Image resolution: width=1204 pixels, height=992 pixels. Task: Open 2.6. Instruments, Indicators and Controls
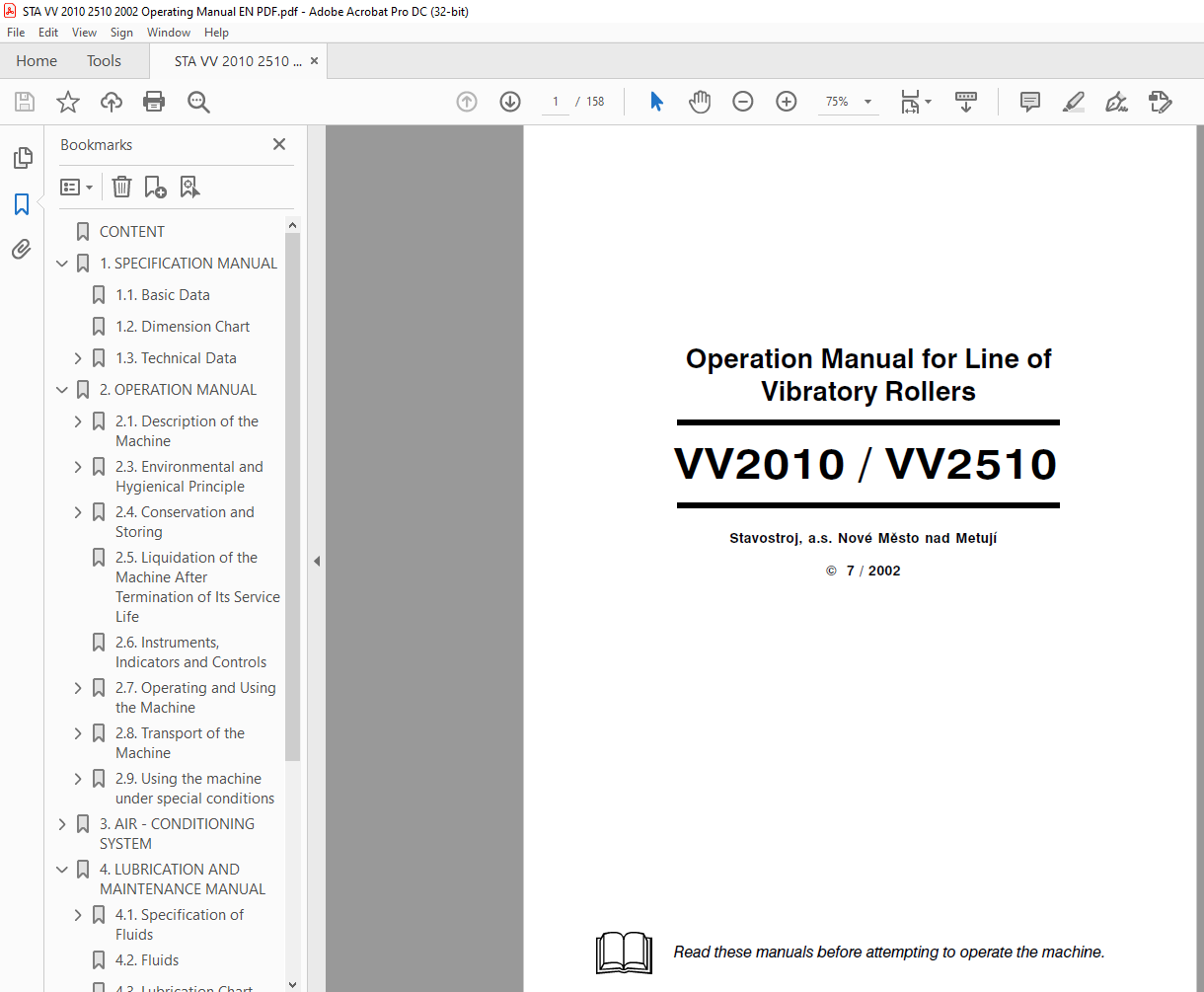[x=190, y=652]
